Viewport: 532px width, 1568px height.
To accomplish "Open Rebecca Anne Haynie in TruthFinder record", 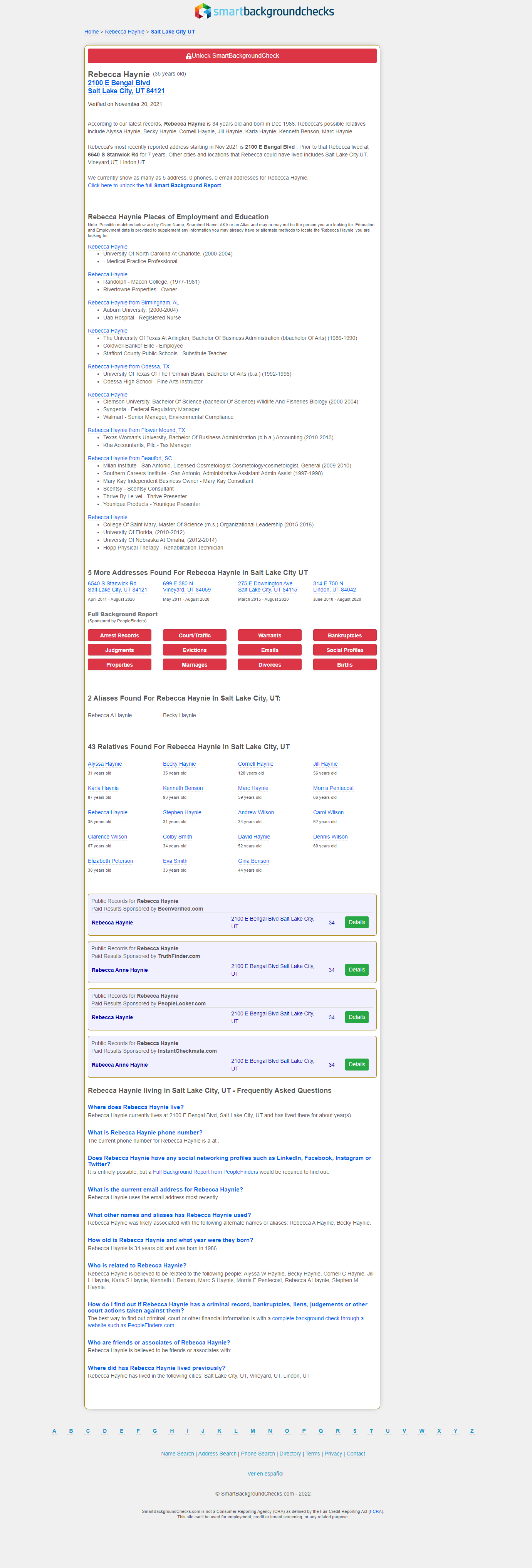I will 120,970.
